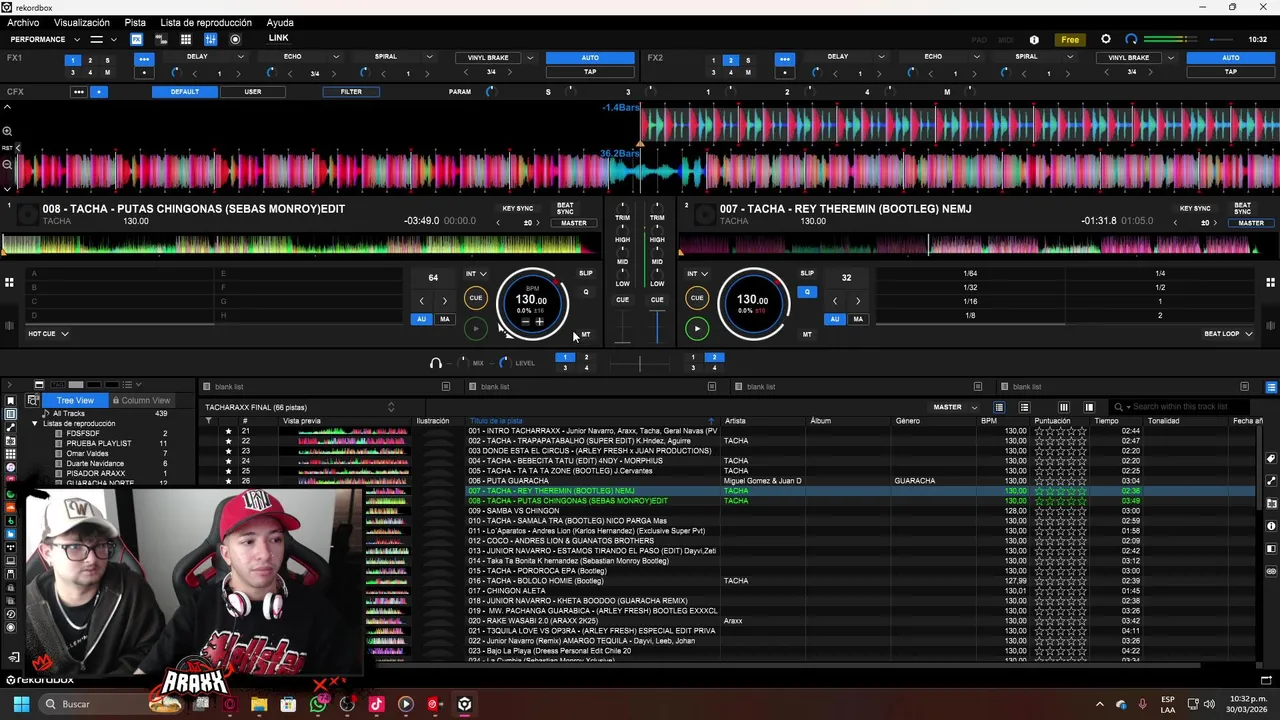Open the Lista de reproducción menu
This screenshot has height=720, width=1280.
(x=206, y=23)
